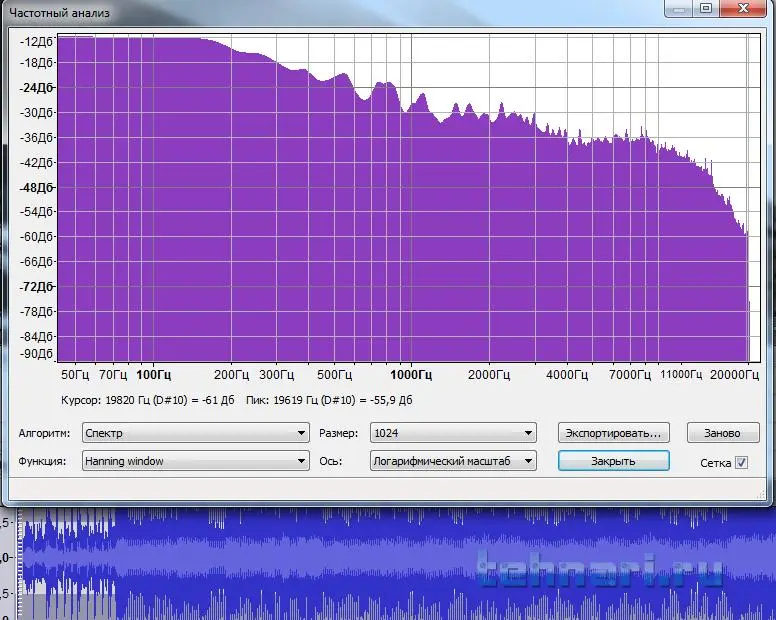Disable the Сетка grid checkbox
The height and width of the screenshot is (620, 776).
click(x=741, y=462)
